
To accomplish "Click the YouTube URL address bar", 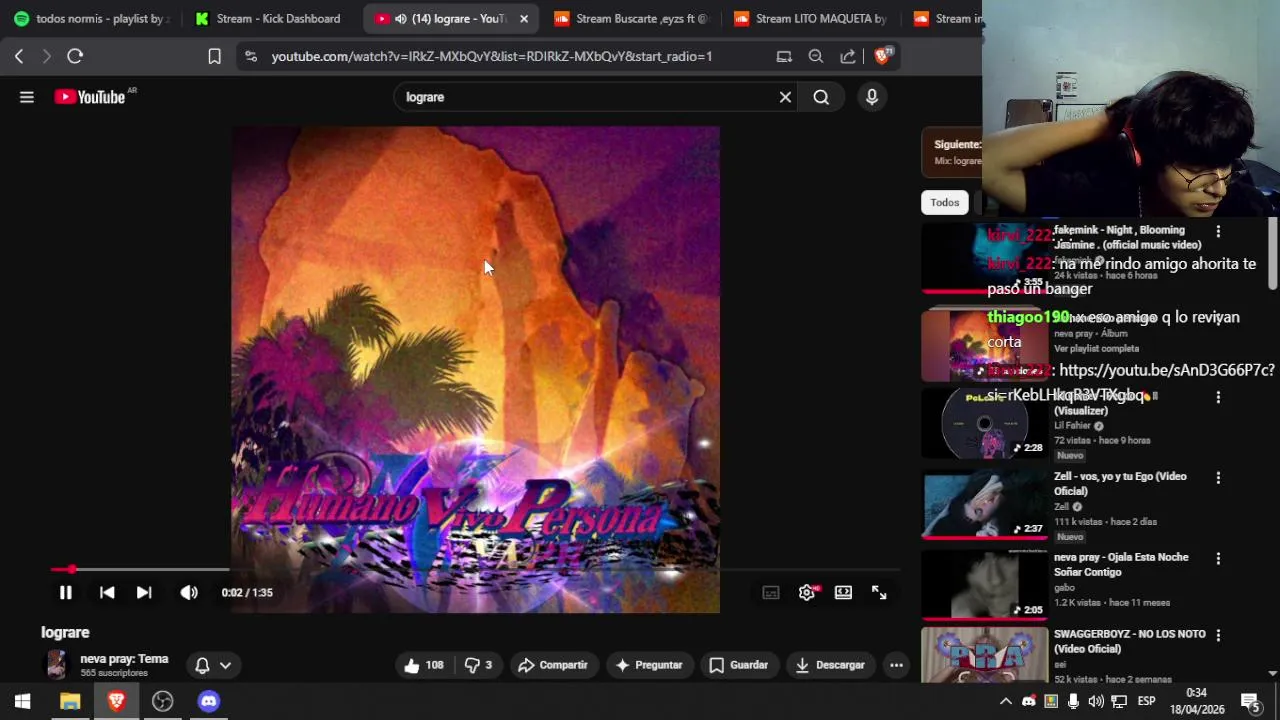I will 492,57.
